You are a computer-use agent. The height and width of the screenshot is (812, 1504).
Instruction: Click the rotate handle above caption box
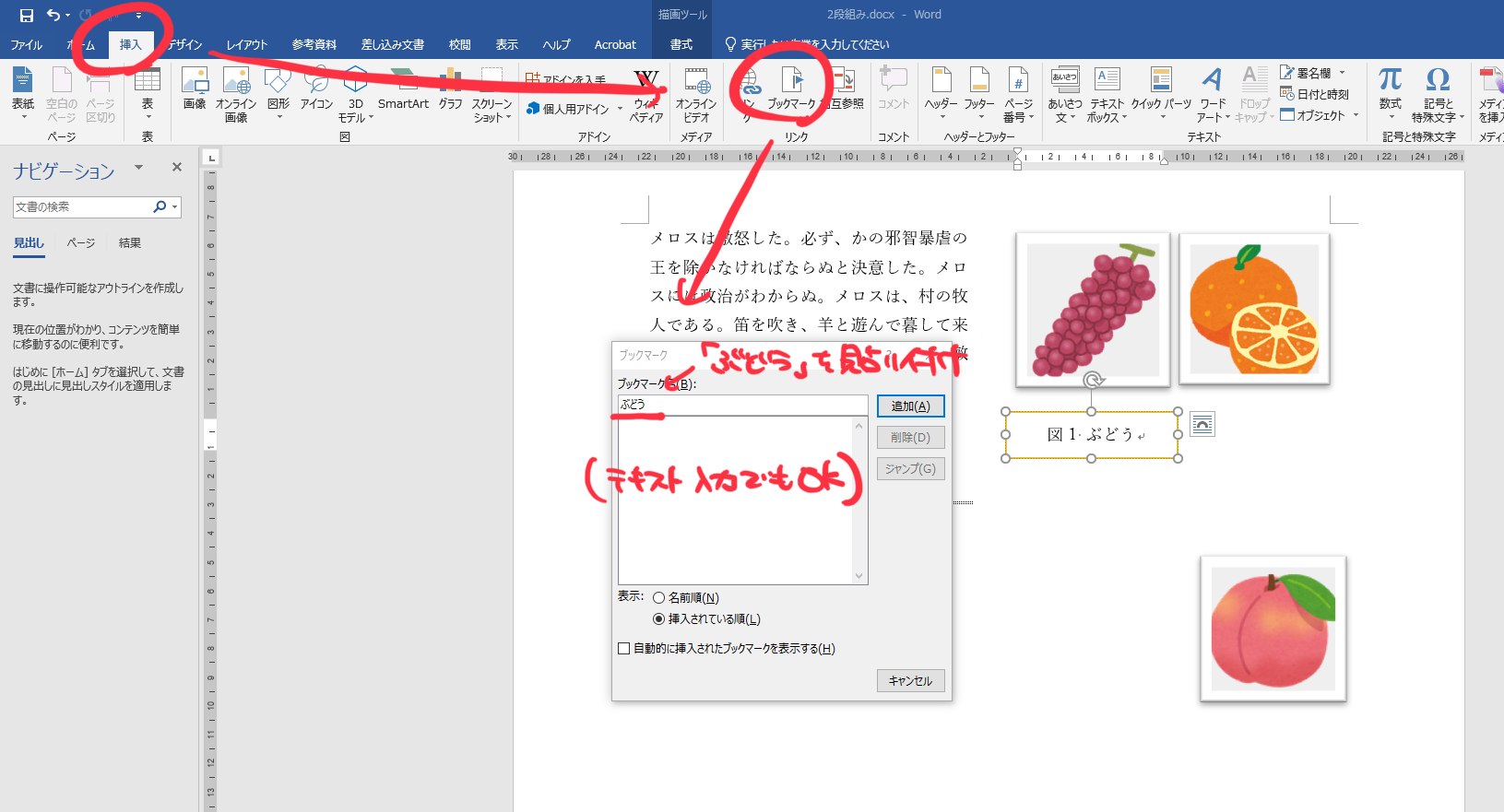1094,380
